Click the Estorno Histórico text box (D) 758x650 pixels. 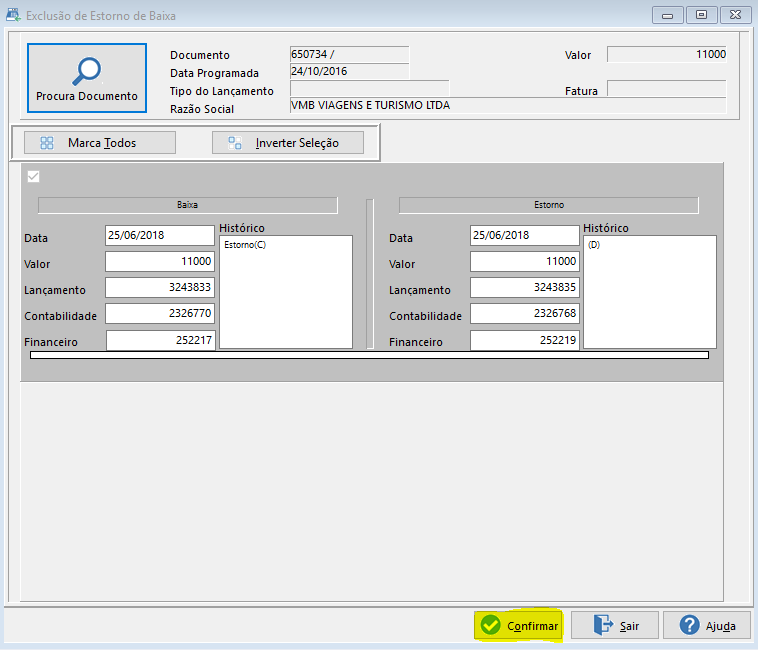650,292
